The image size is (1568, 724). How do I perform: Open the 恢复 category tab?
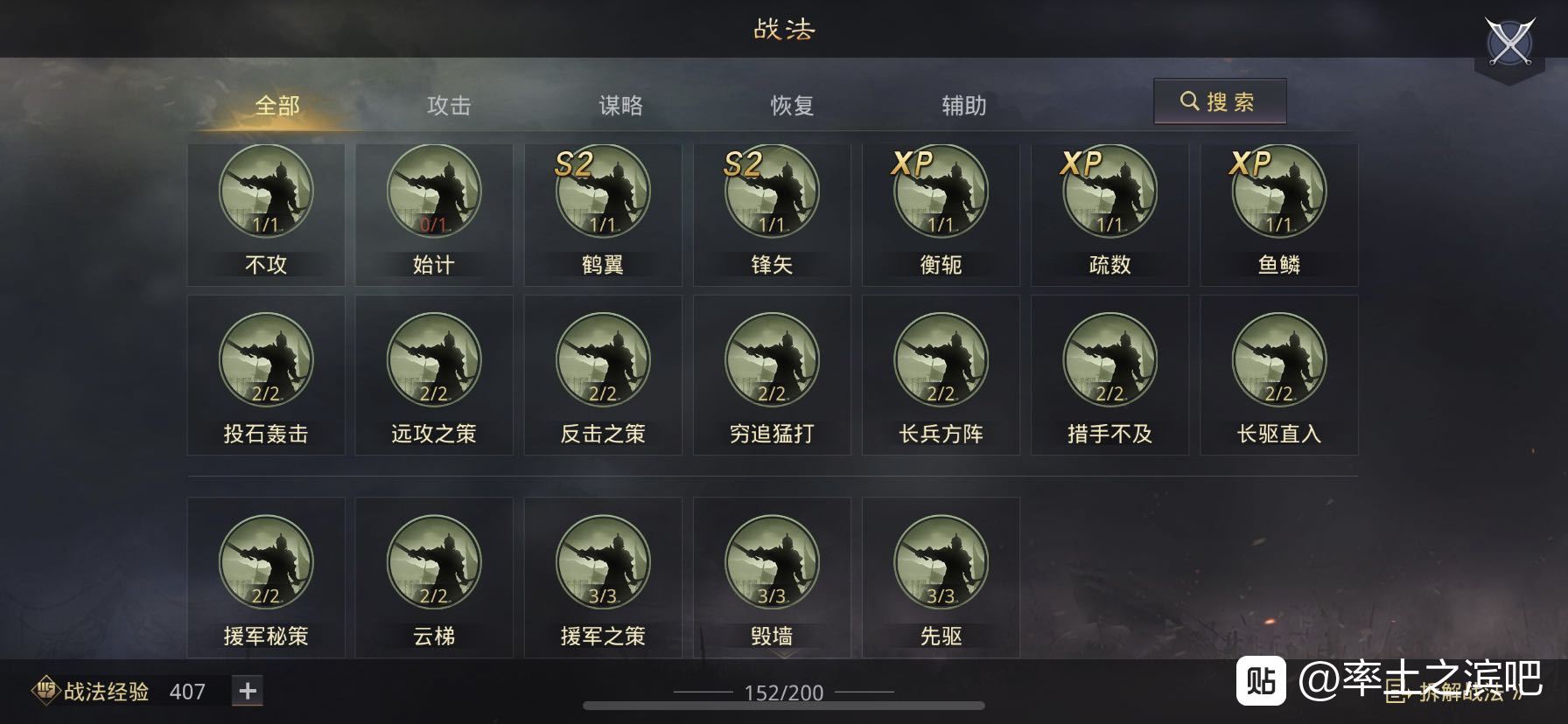tap(792, 106)
